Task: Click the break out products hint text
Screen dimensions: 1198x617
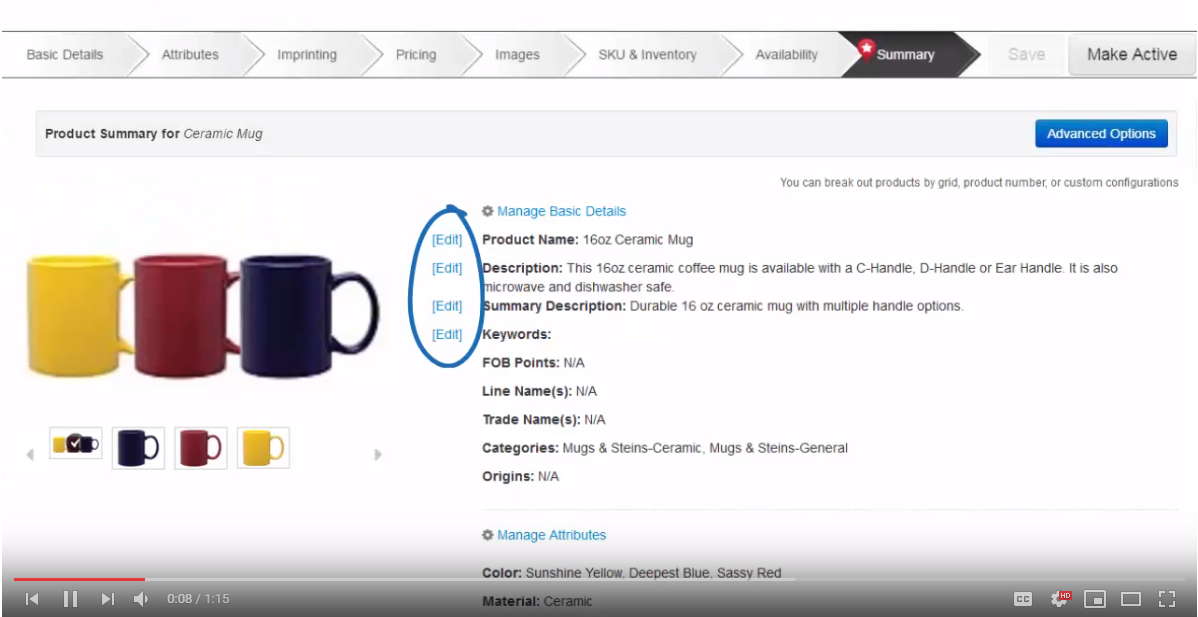Action: [979, 183]
